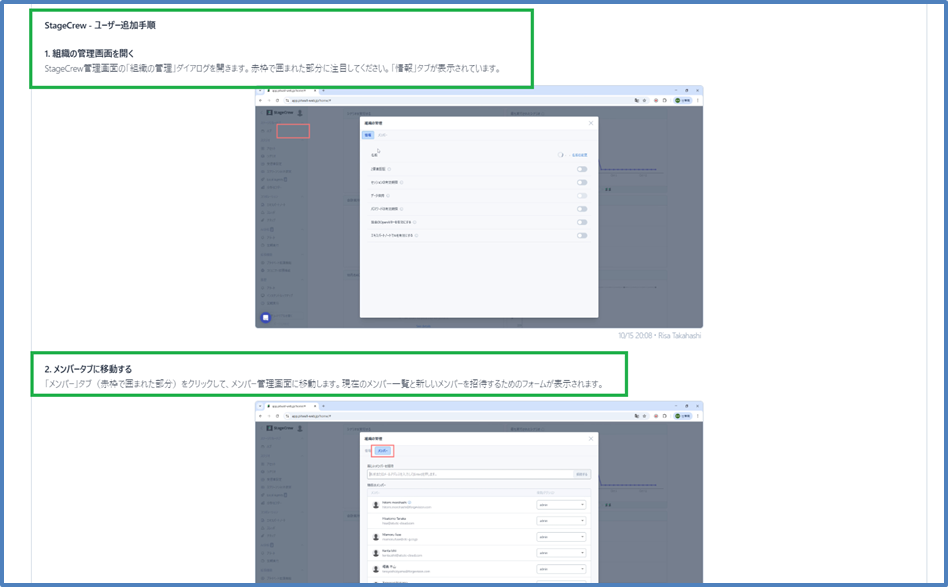
Task: Click caption '10/15 20:08 · Risa Takahashi'
Action: coord(660,336)
